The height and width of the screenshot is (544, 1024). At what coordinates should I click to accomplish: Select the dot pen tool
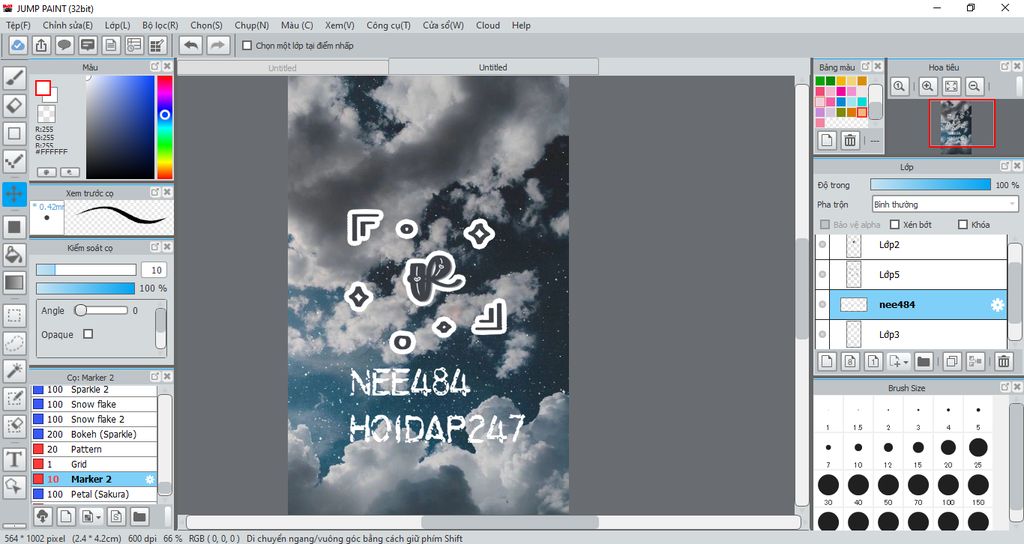click(14, 161)
